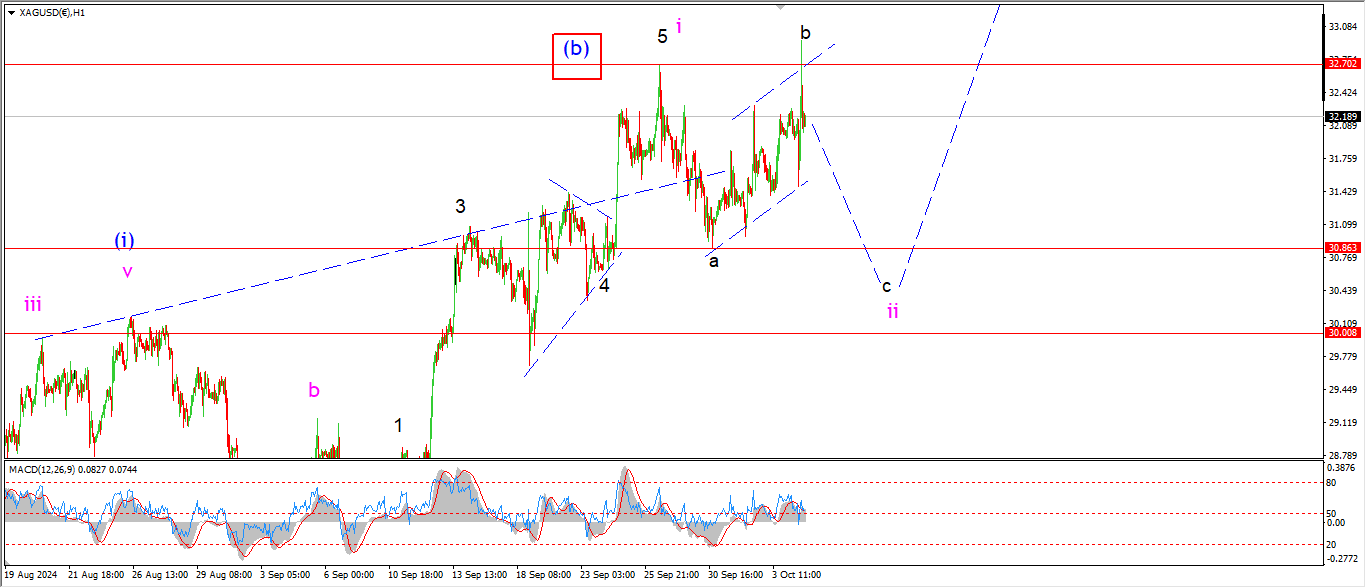
Task: Click the 28.789 price axis value
Action: (1341, 456)
